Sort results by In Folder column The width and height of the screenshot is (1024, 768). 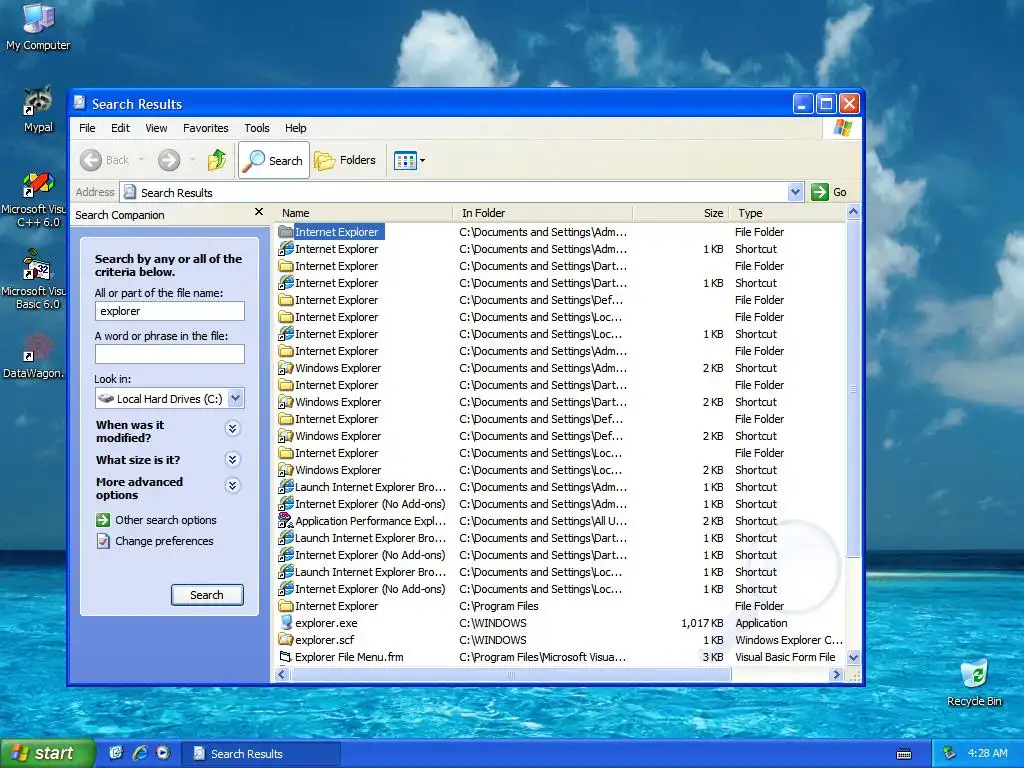(542, 213)
